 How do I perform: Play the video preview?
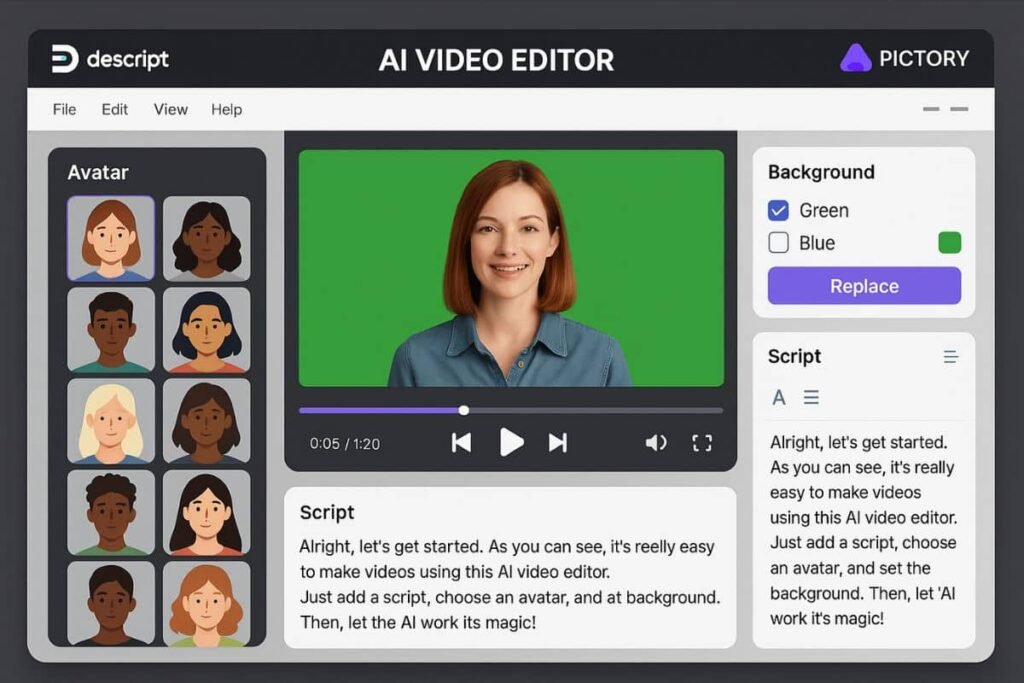click(511, 442)
